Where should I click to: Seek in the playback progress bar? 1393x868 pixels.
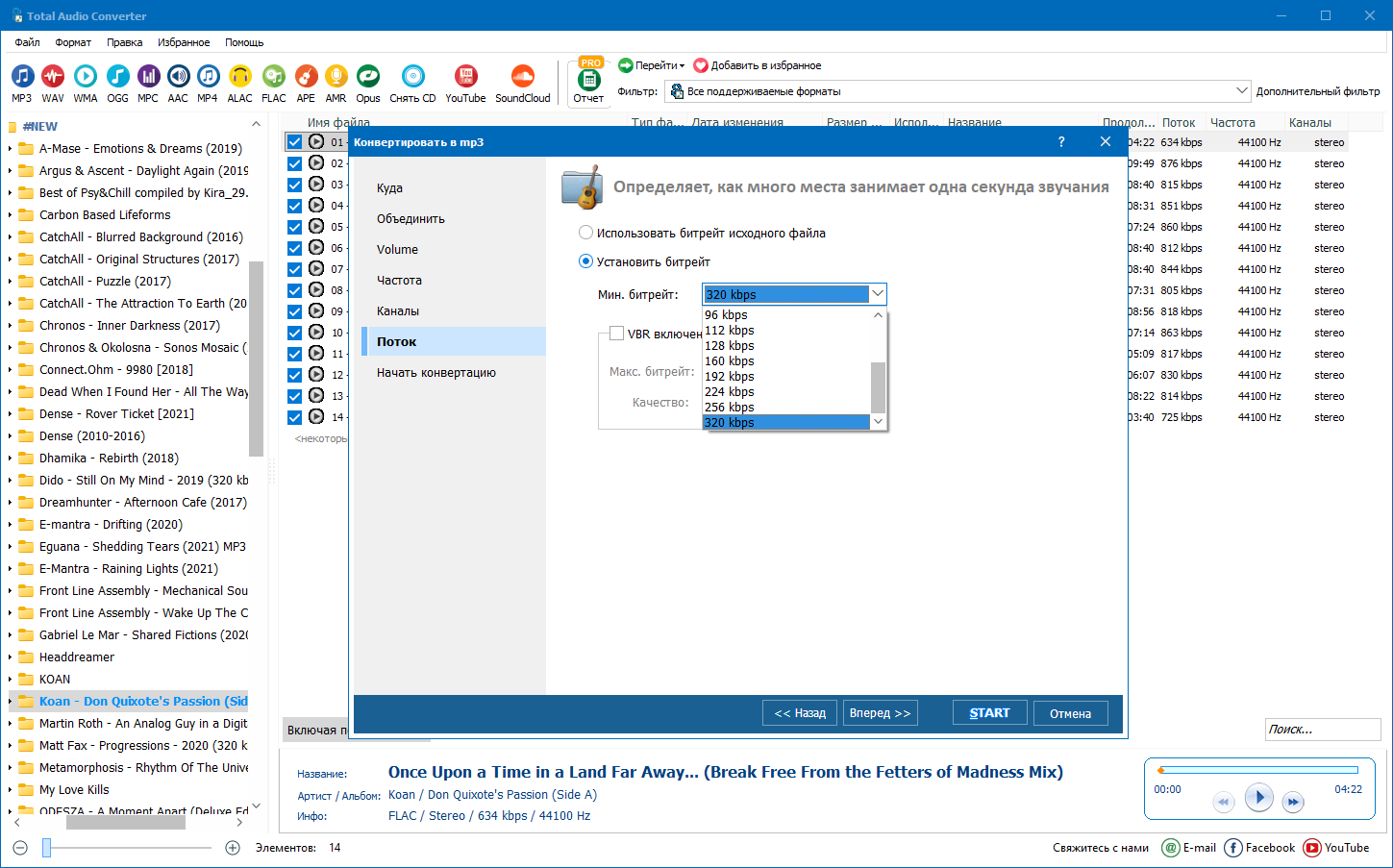(1258, 770)
